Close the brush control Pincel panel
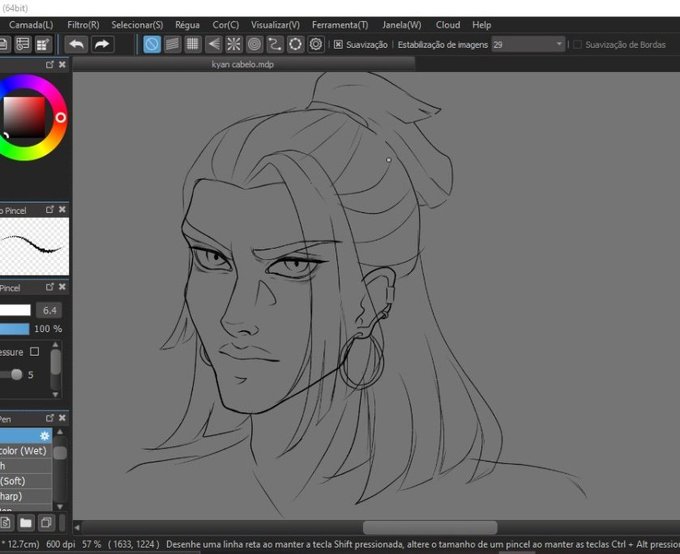The height and width of the screenshot is (554, 680). click(x=62, y=287)
